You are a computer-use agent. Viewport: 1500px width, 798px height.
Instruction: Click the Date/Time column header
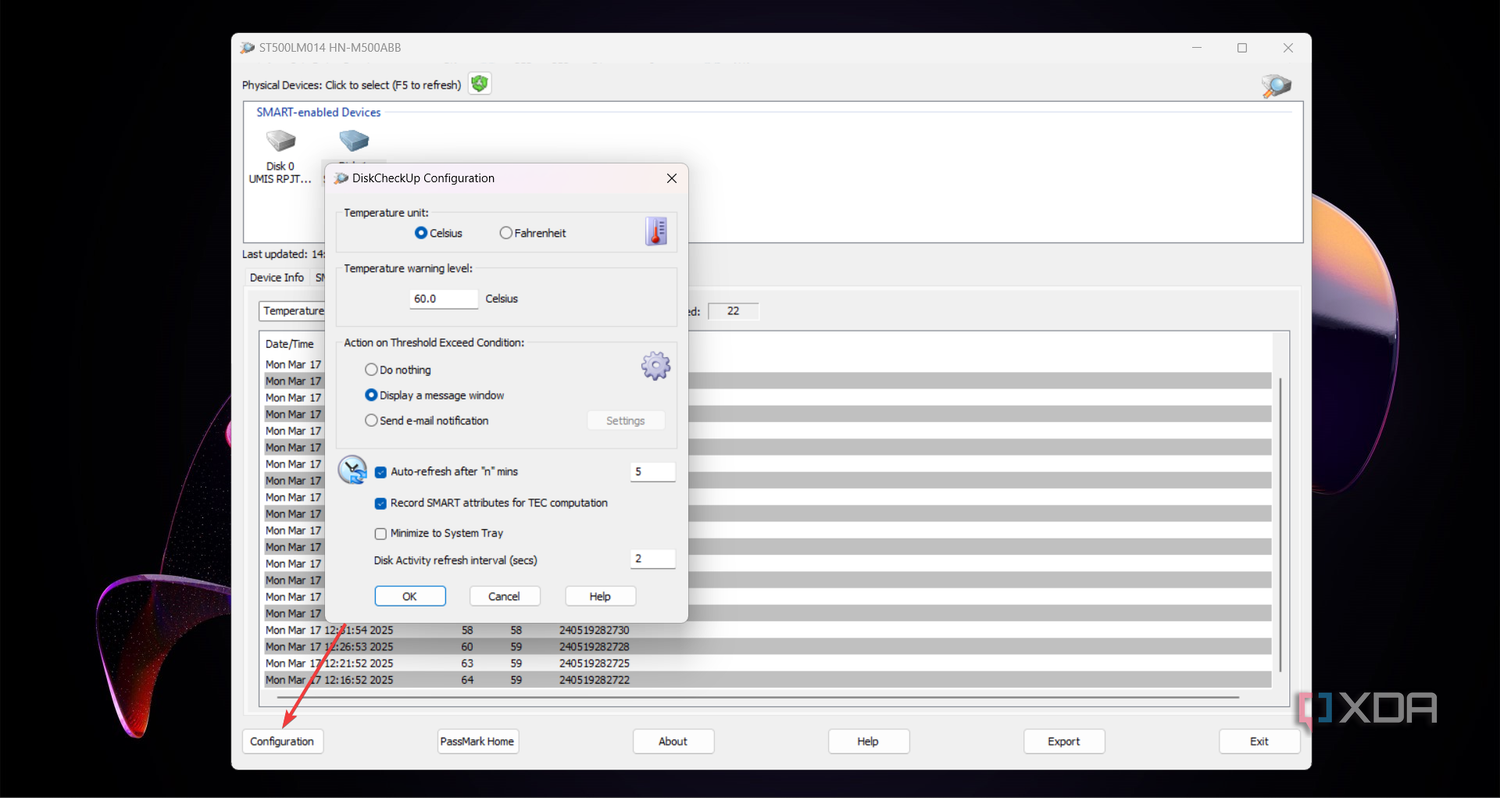[290, 344]
